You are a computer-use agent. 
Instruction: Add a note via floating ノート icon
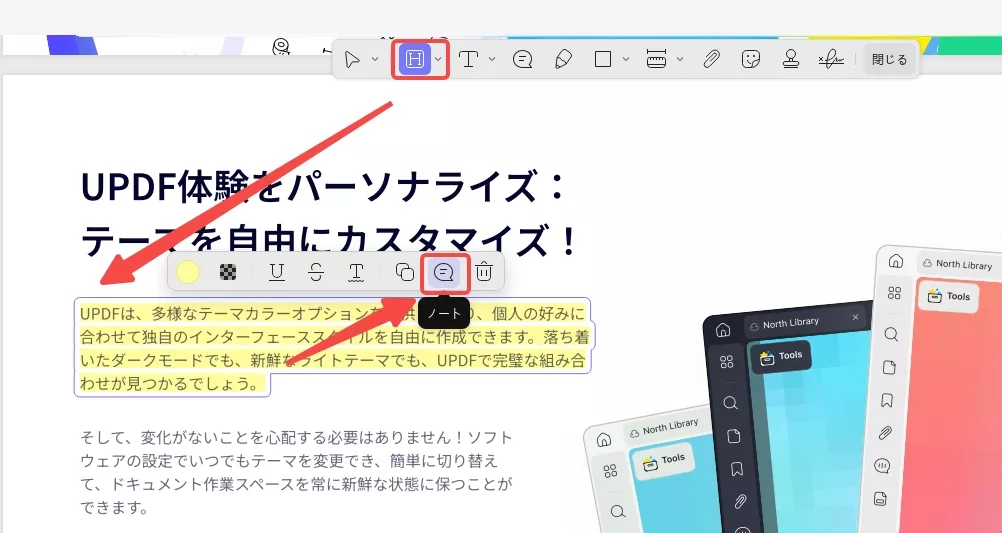coord(443,273)
